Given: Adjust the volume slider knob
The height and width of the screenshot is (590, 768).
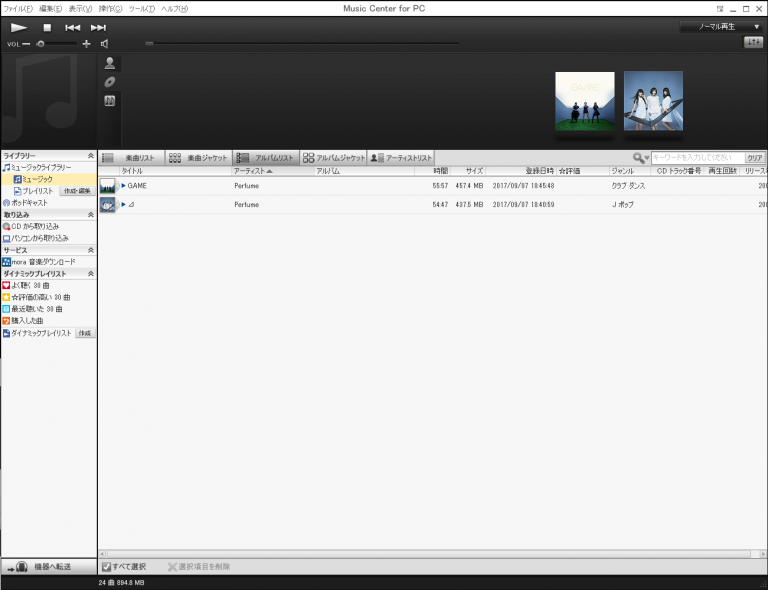Looking at the screenshot, I should (x=41, y=44).
